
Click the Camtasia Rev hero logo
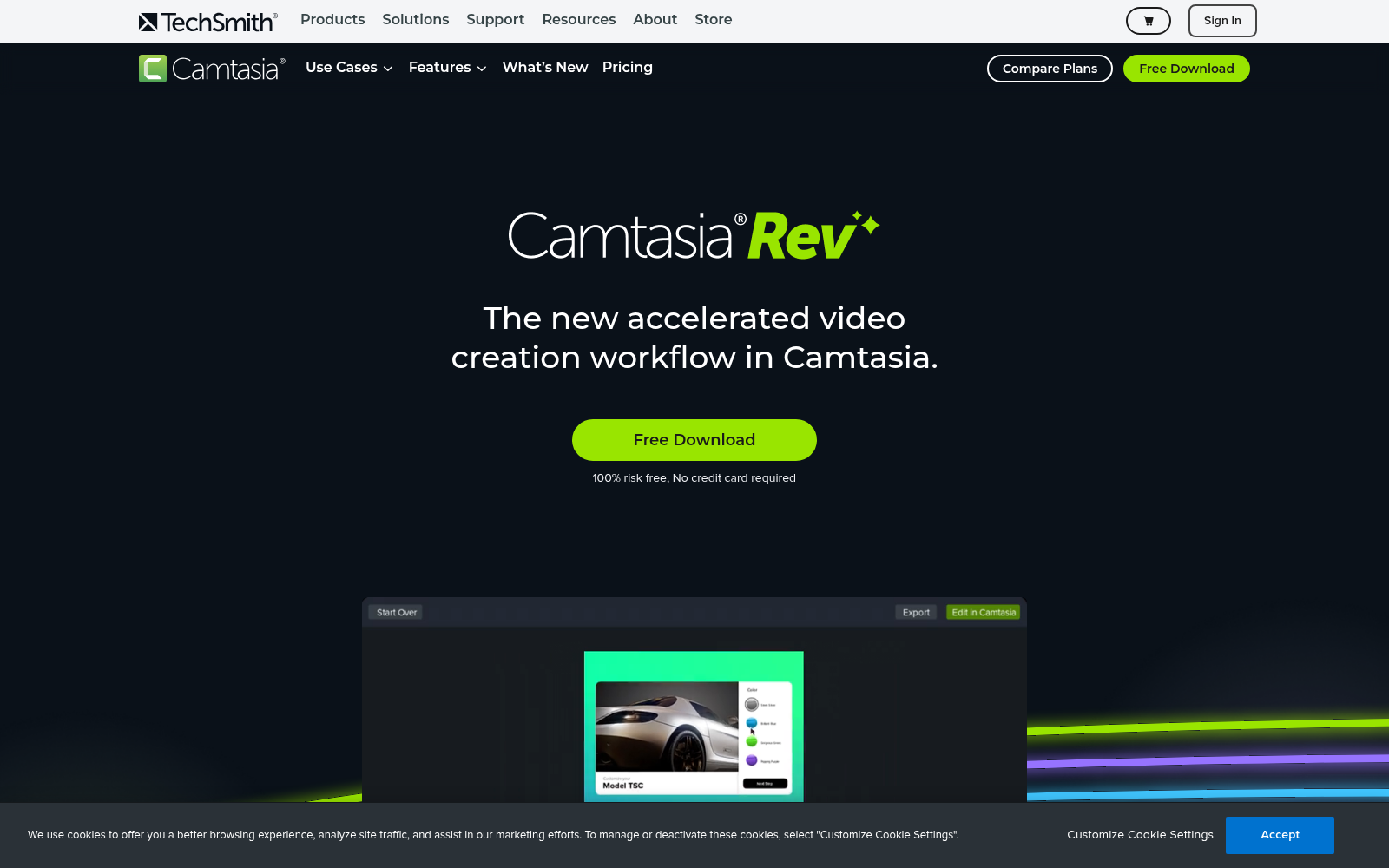694,236
